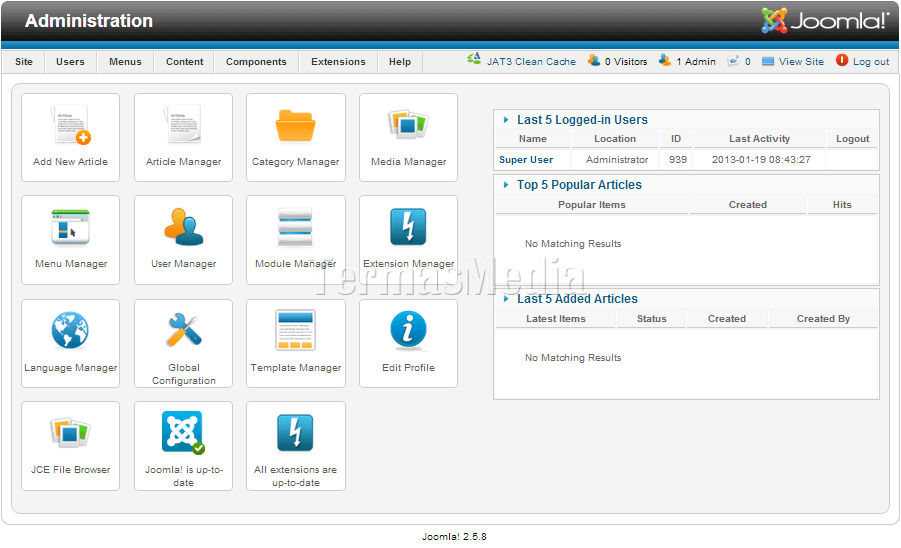The image size is (901, 548).
Task: Click the Last Activity column header
Action: click(759, 139)
